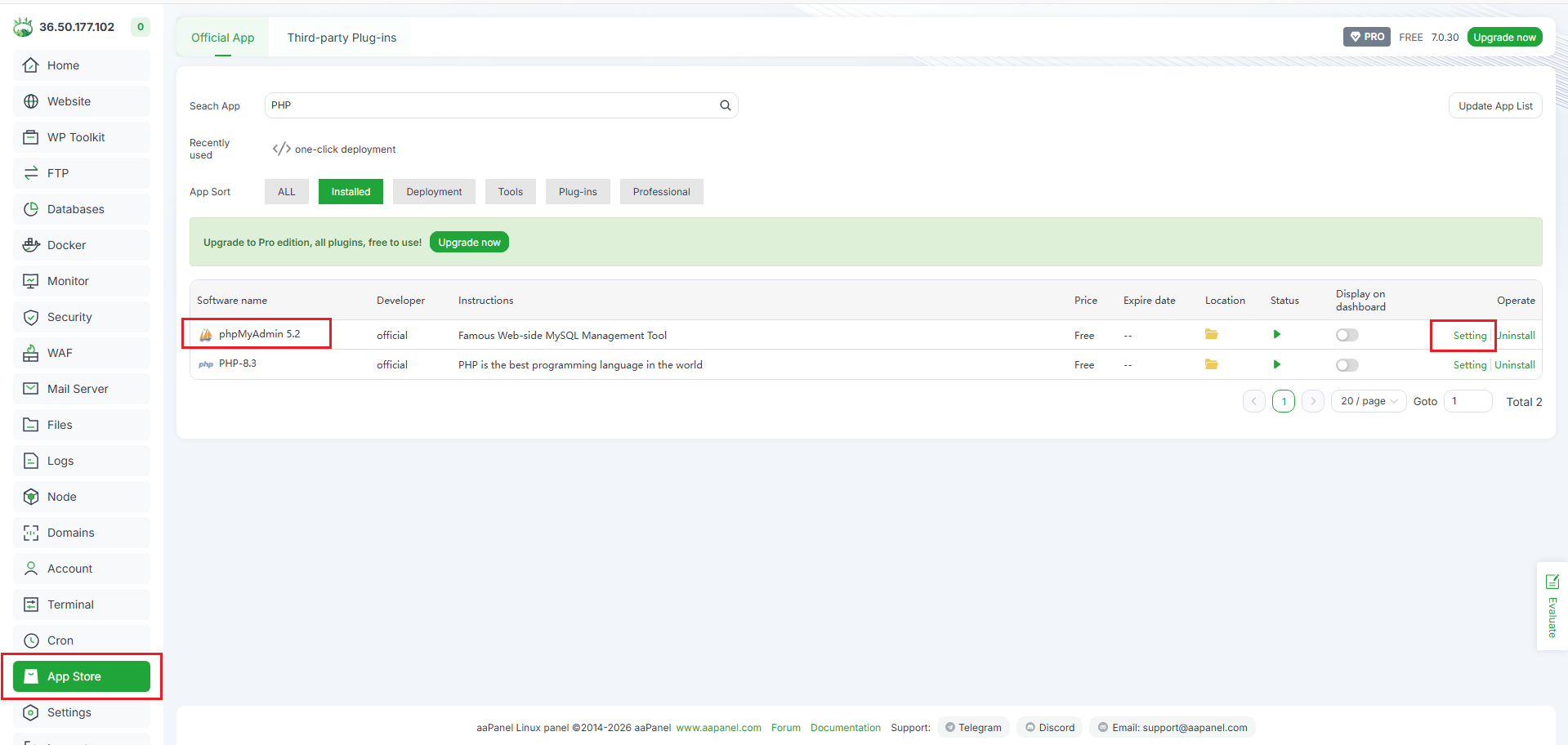Screen dimensions: 1568x745
Task: Click the Security shield icon
Action: pyautogui.click(x=31, y=317)
